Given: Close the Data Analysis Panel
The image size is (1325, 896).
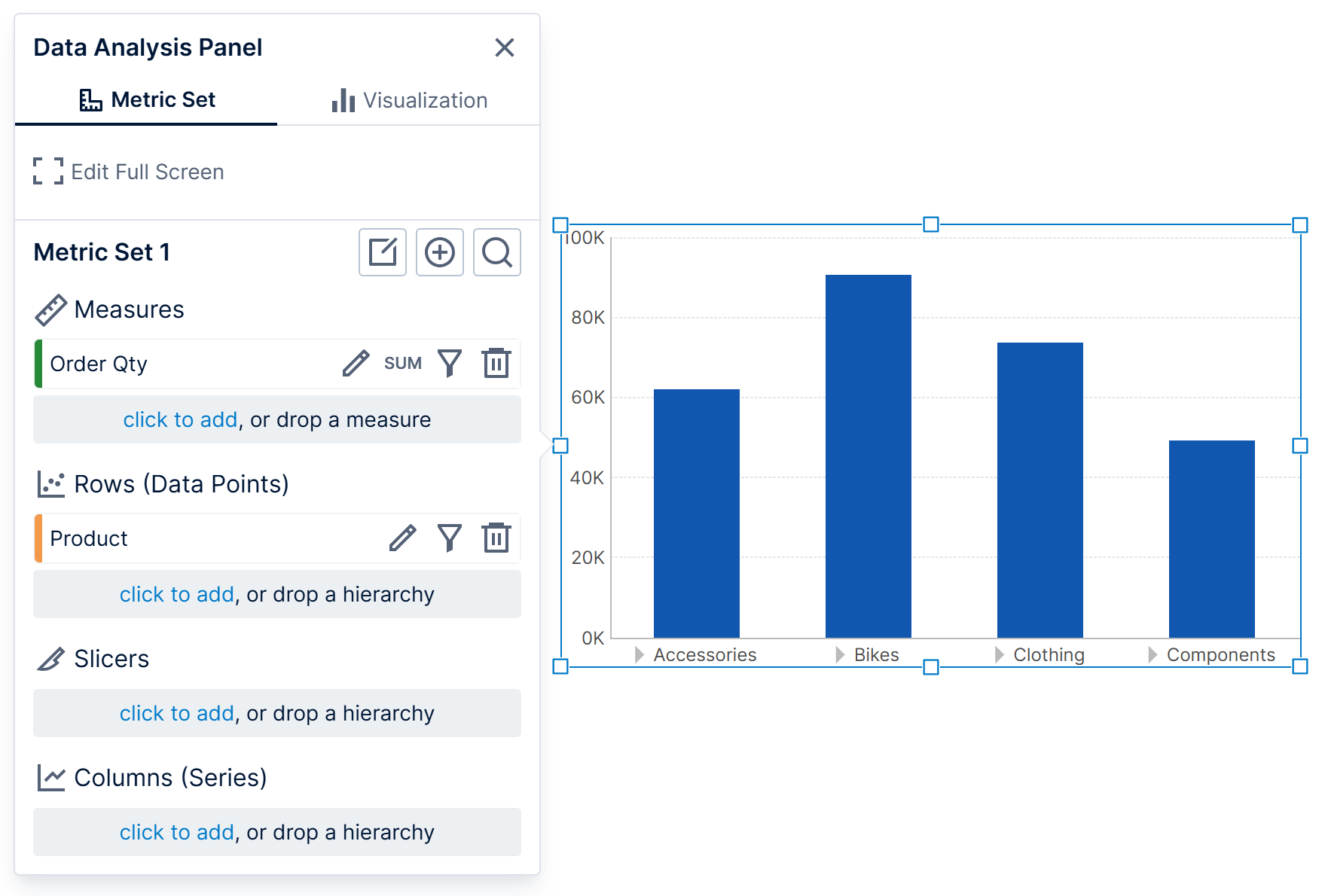Looking at the screenshot, I should (505, 47).
